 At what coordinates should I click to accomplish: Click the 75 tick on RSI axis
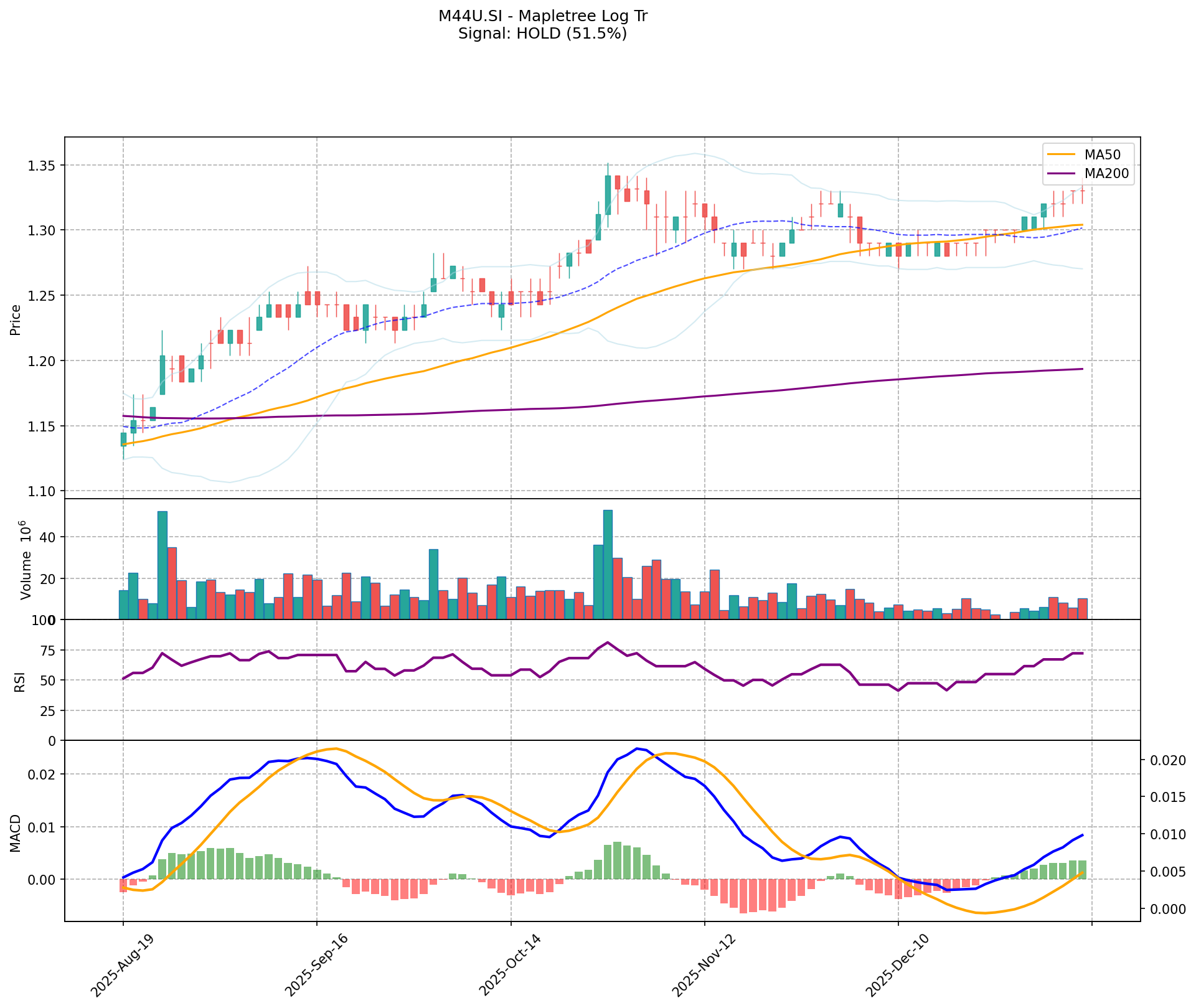click(x=48, y=651)
